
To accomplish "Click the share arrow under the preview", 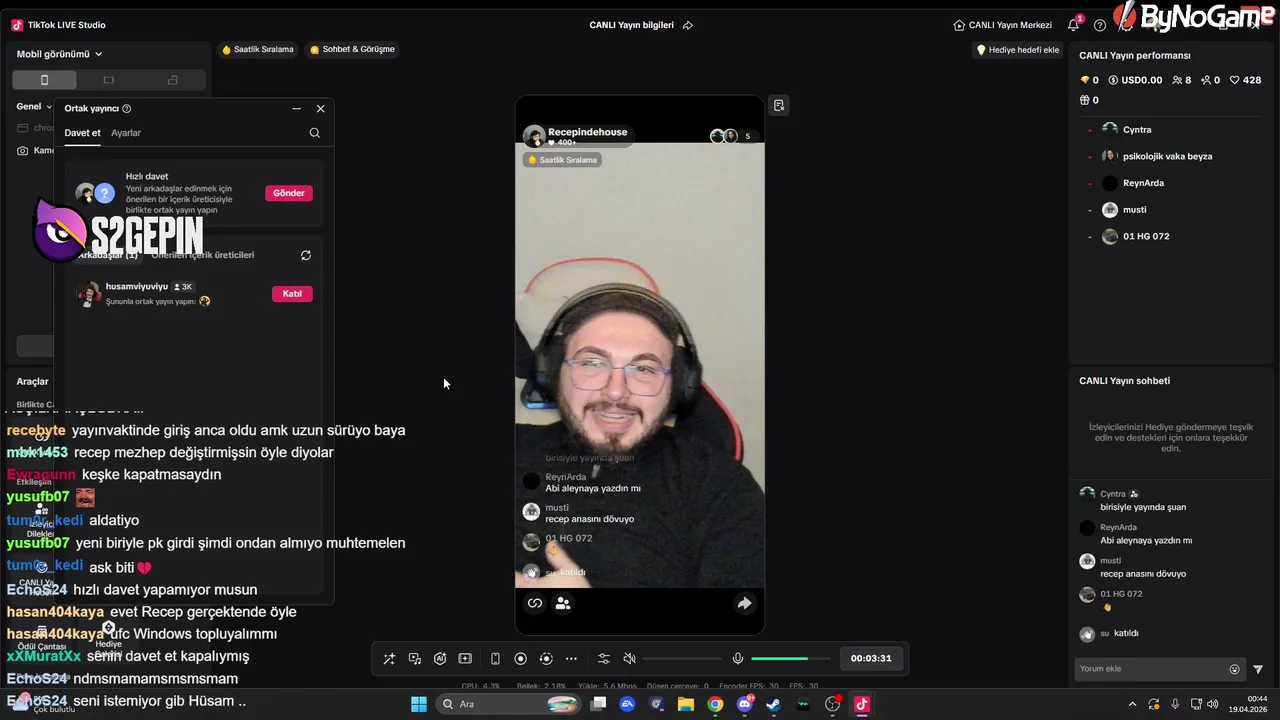I will pos(744,603).
